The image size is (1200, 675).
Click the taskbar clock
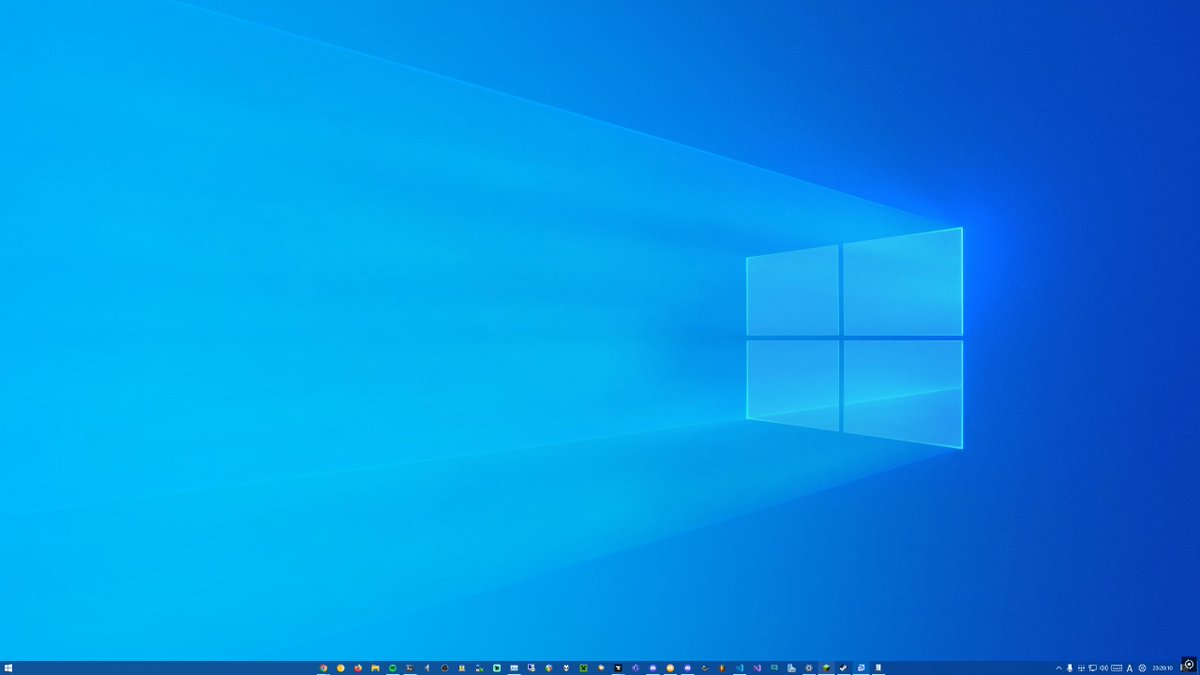[1162, 668]
